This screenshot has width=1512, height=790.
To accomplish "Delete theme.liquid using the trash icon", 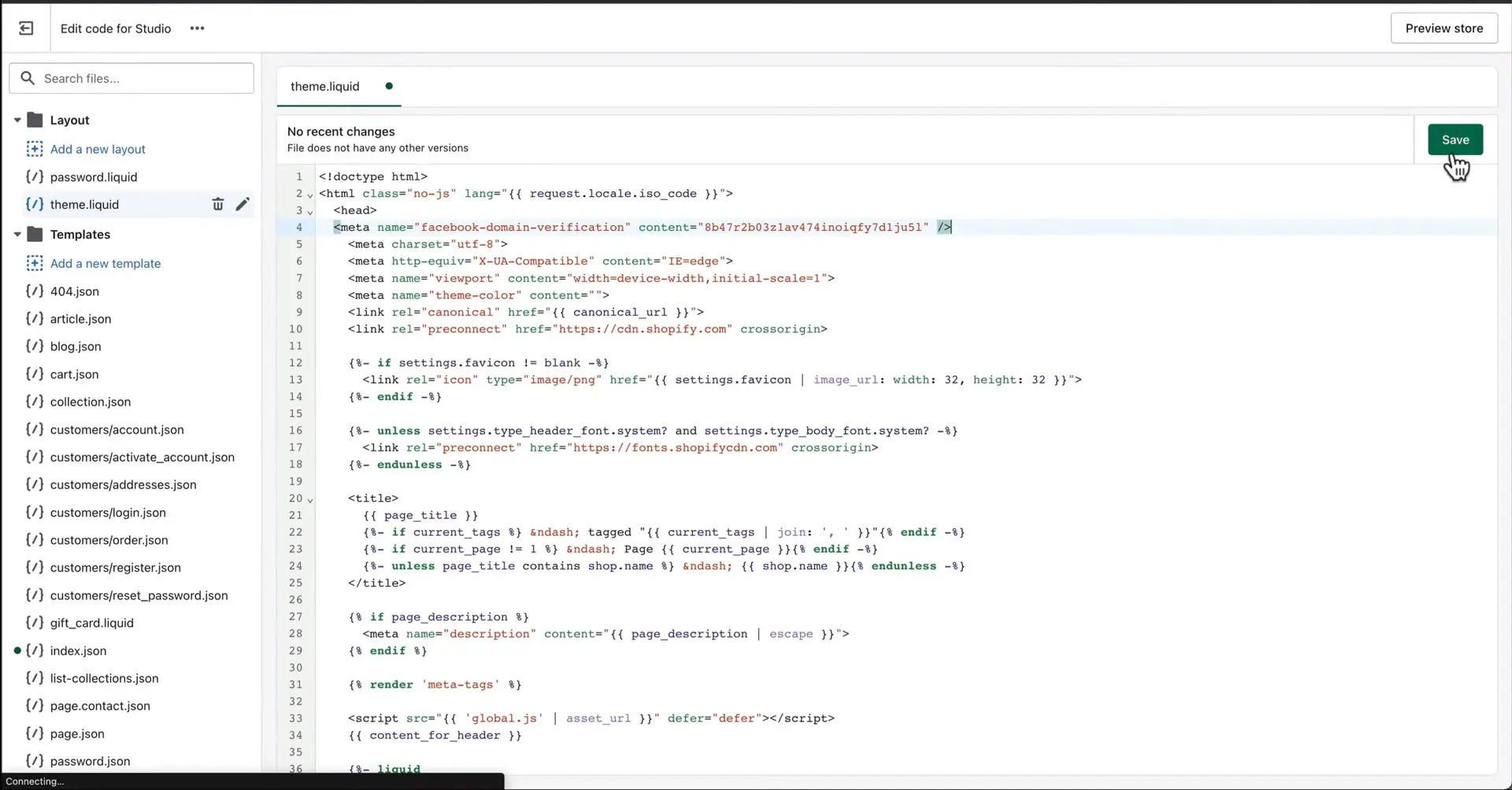I will tap(217, 205).
